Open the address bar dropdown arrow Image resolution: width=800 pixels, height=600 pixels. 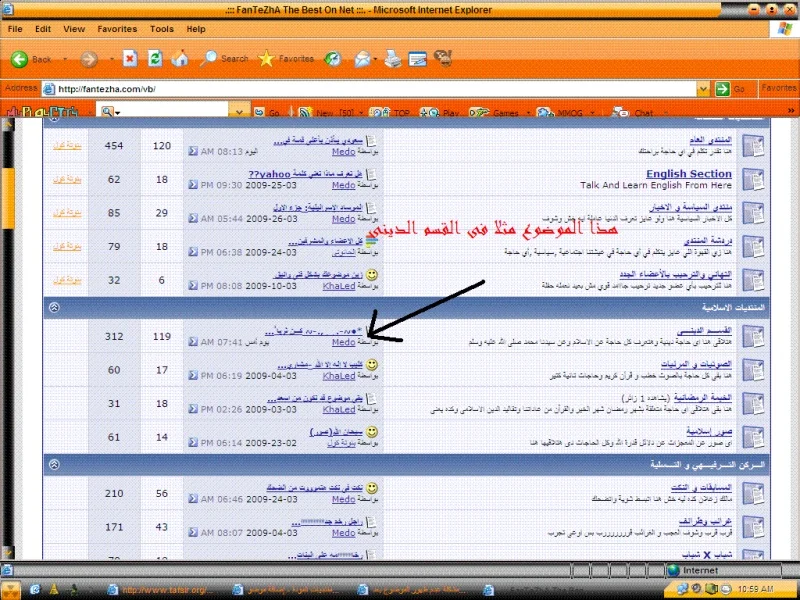(x=716, y=89)
